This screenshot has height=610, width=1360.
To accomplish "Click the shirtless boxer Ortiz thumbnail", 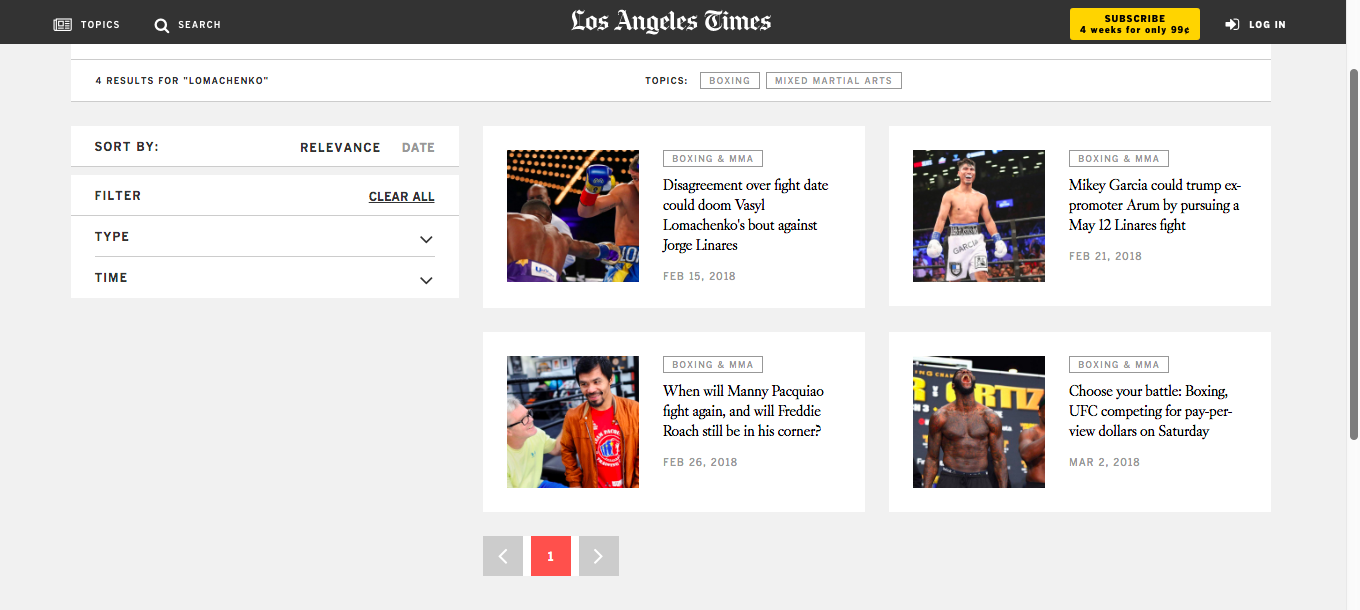I will (978, 422).
